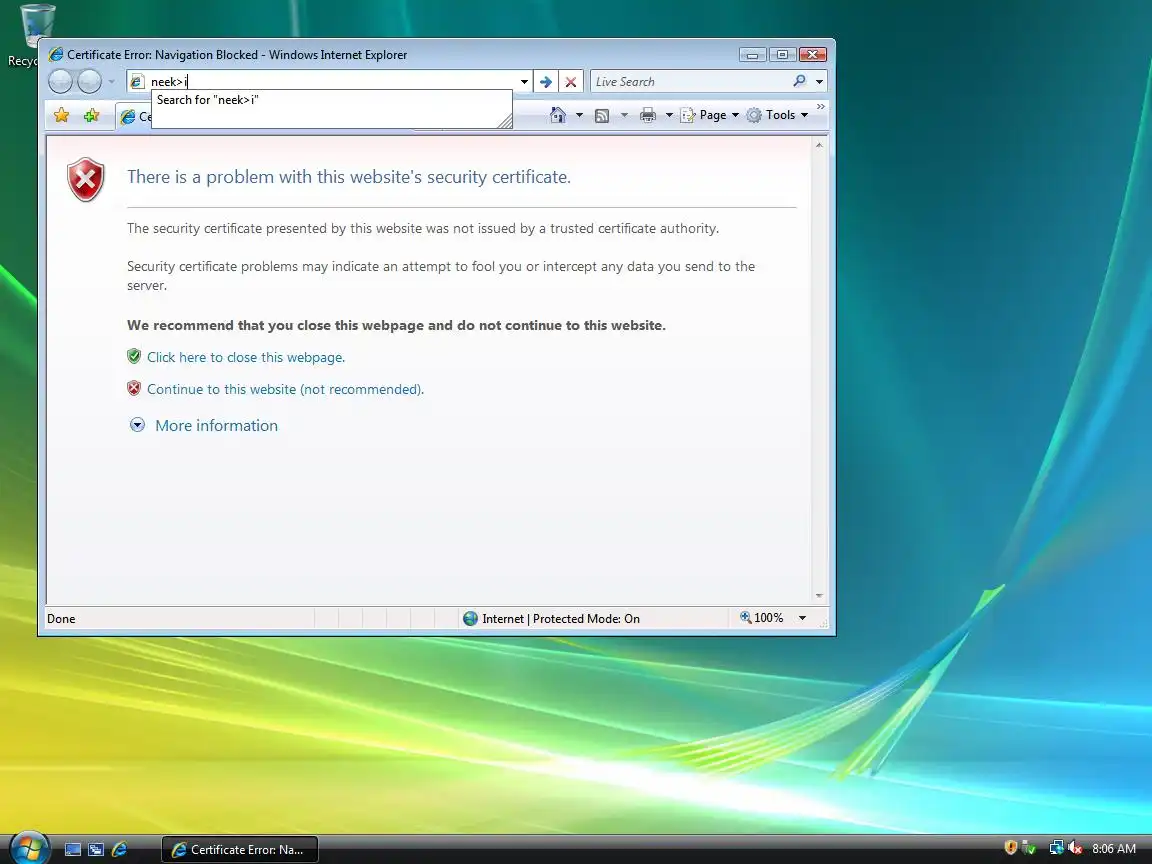Image resolution: width=1152 pixels, height=864 pixels.
Task: Click the page scrollbar up arrow
Action: click(x=819, y=145)
